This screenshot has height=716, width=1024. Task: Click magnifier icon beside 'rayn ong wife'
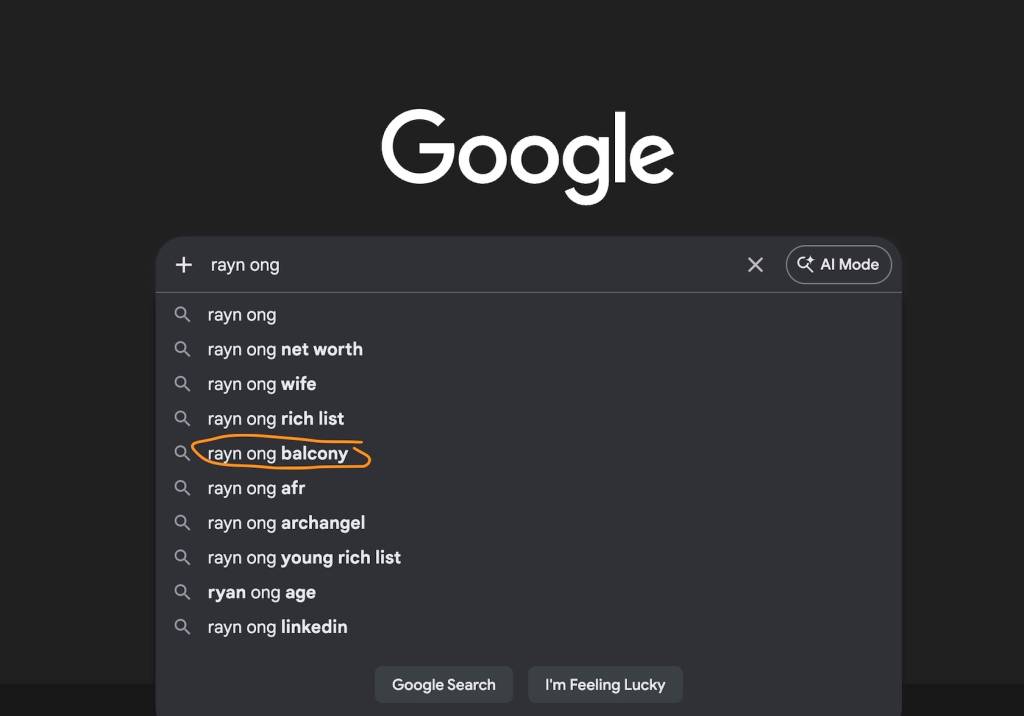[182, 384]
